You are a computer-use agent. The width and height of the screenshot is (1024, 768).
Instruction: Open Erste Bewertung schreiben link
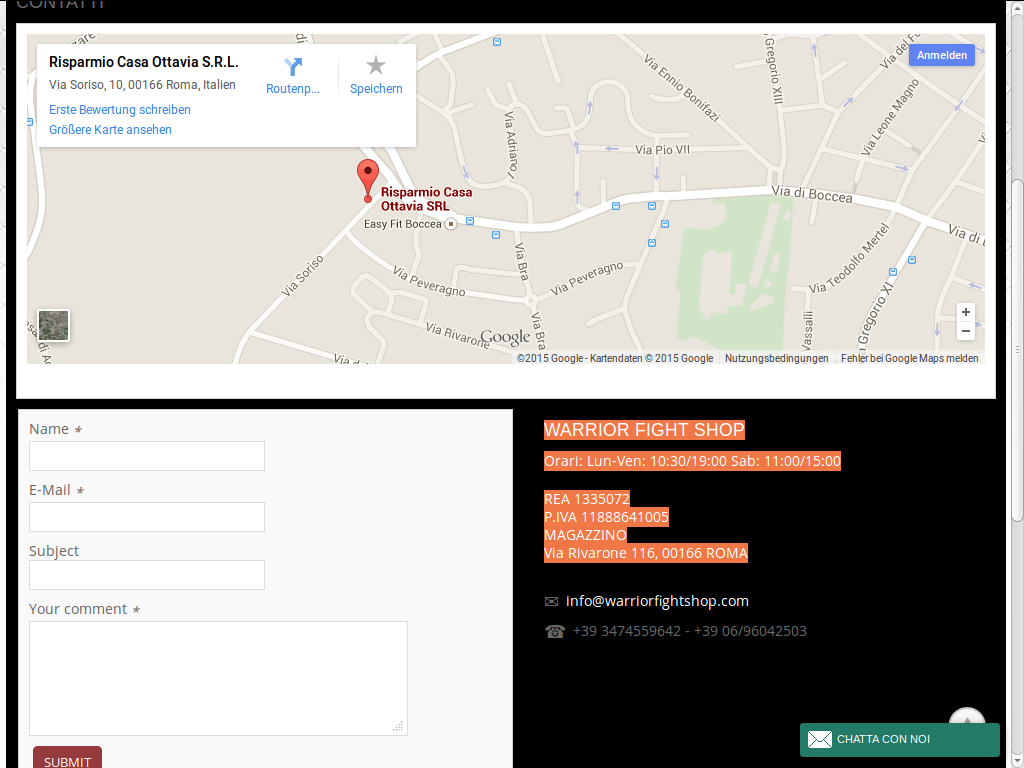click(120, 110)
